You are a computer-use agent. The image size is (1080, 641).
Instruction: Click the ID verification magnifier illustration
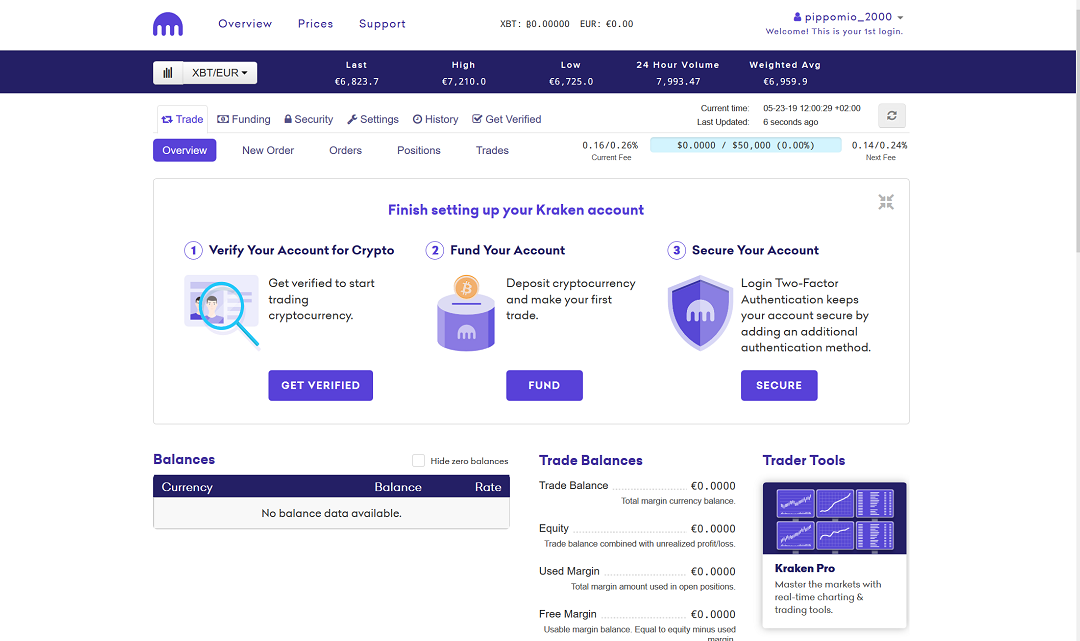pyautogui.click(x=222, y=311)
